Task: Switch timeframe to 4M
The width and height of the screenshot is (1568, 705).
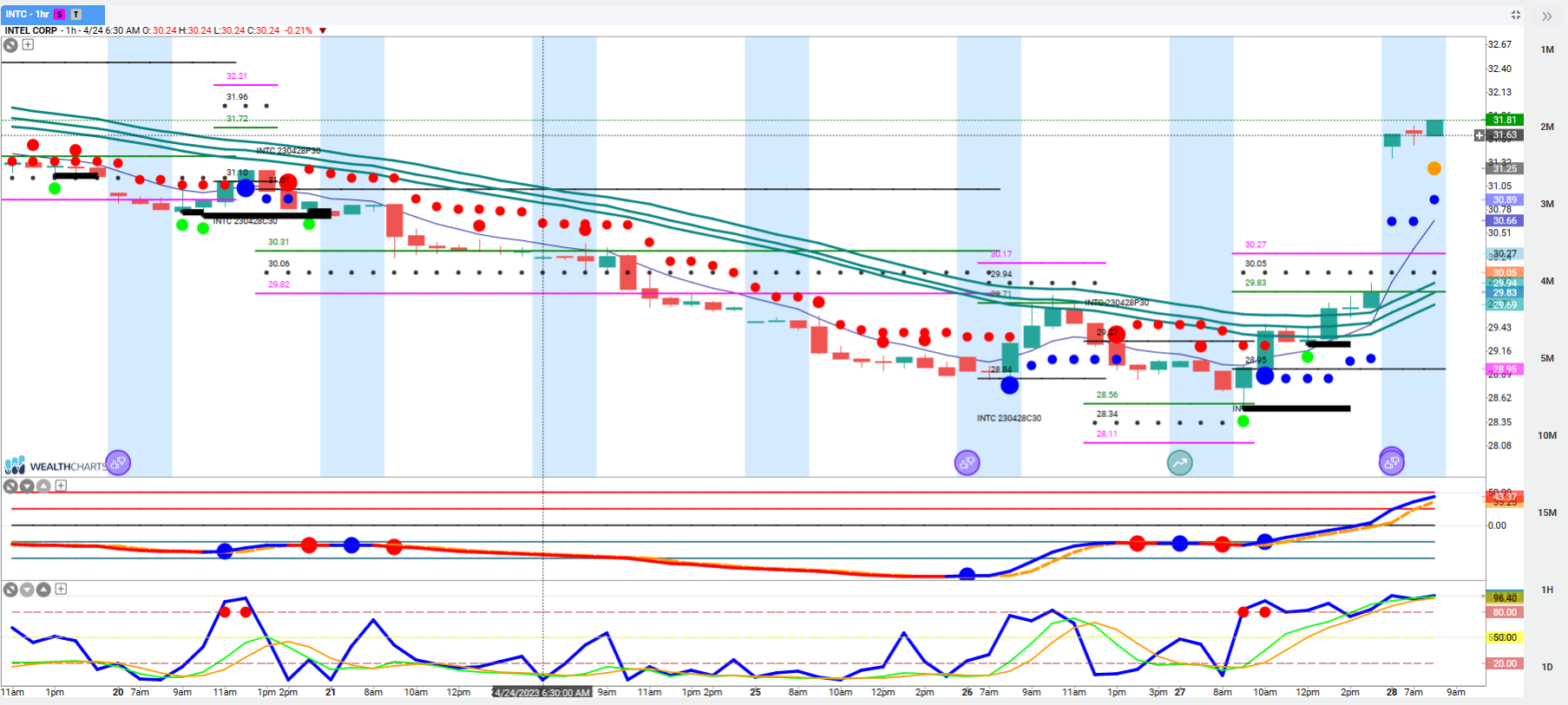Action: point(1547,281)
